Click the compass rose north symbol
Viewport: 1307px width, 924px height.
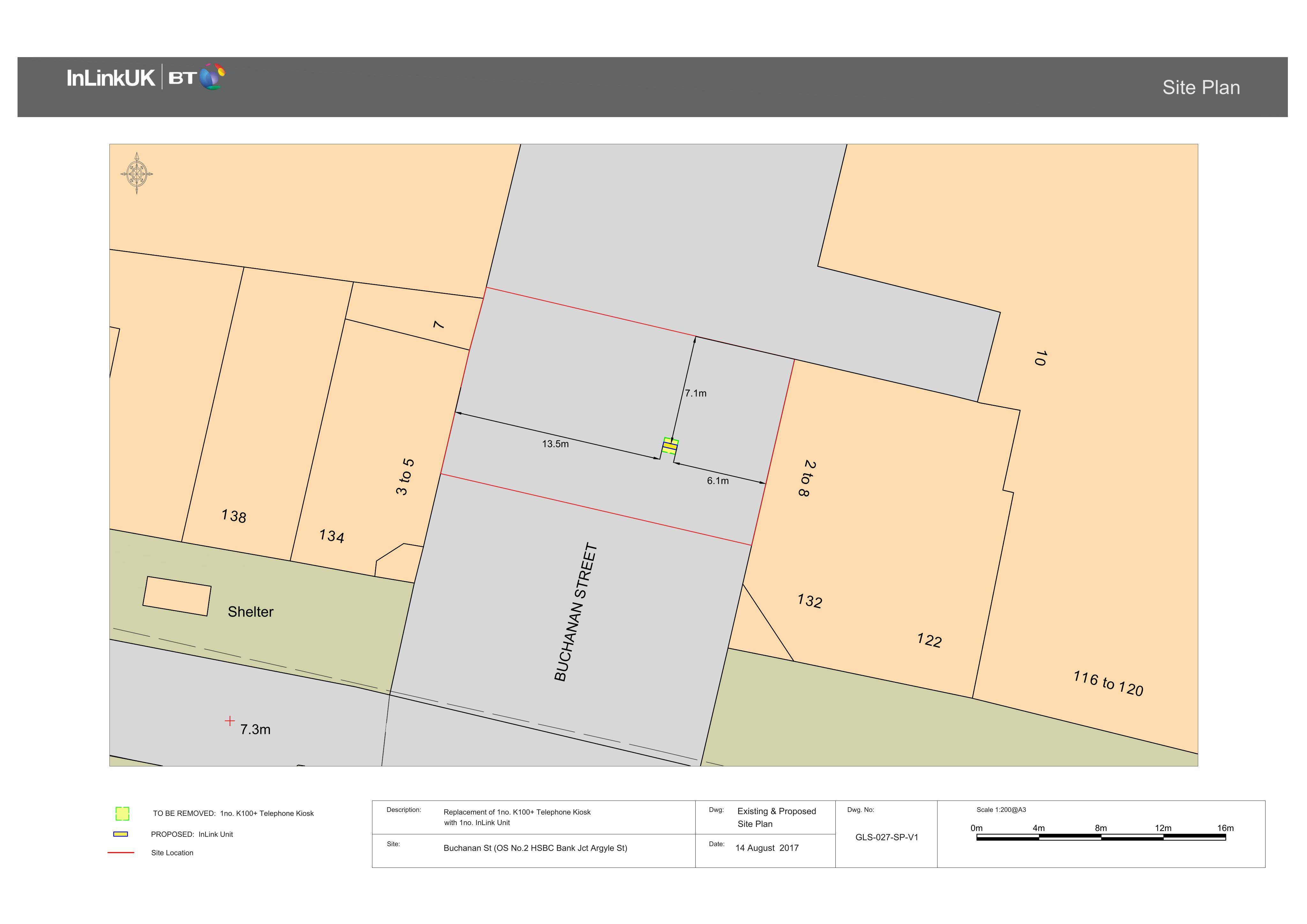[x=137, y=173]
